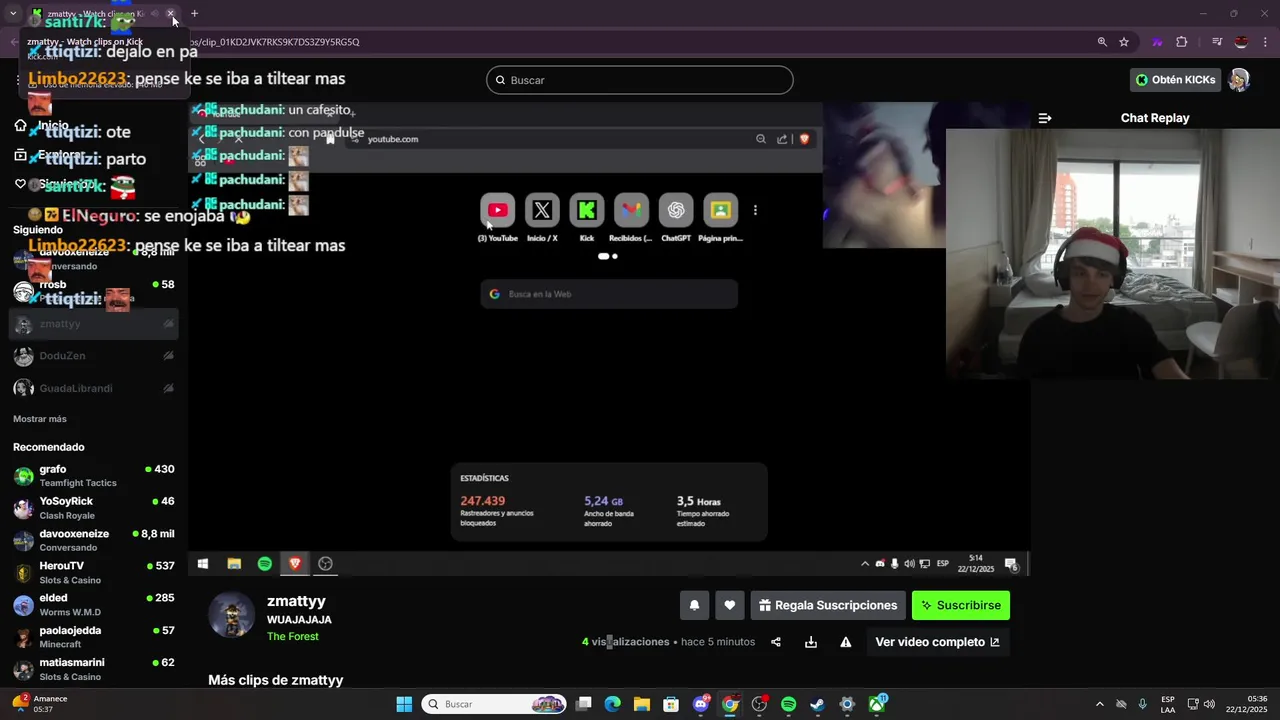
Task: Share the clip using the share icon
Action: tap(776, 642)
